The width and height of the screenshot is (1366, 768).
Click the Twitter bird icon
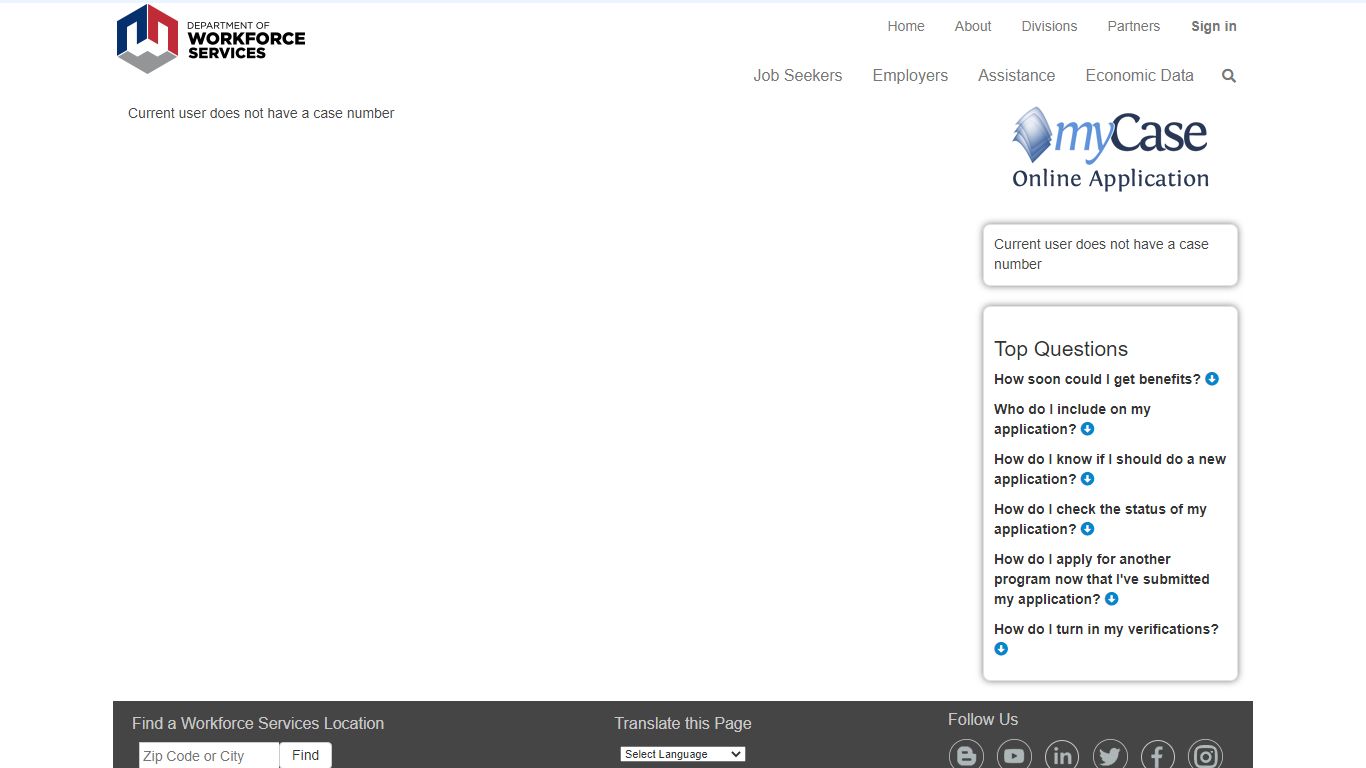click(1110, 756)
